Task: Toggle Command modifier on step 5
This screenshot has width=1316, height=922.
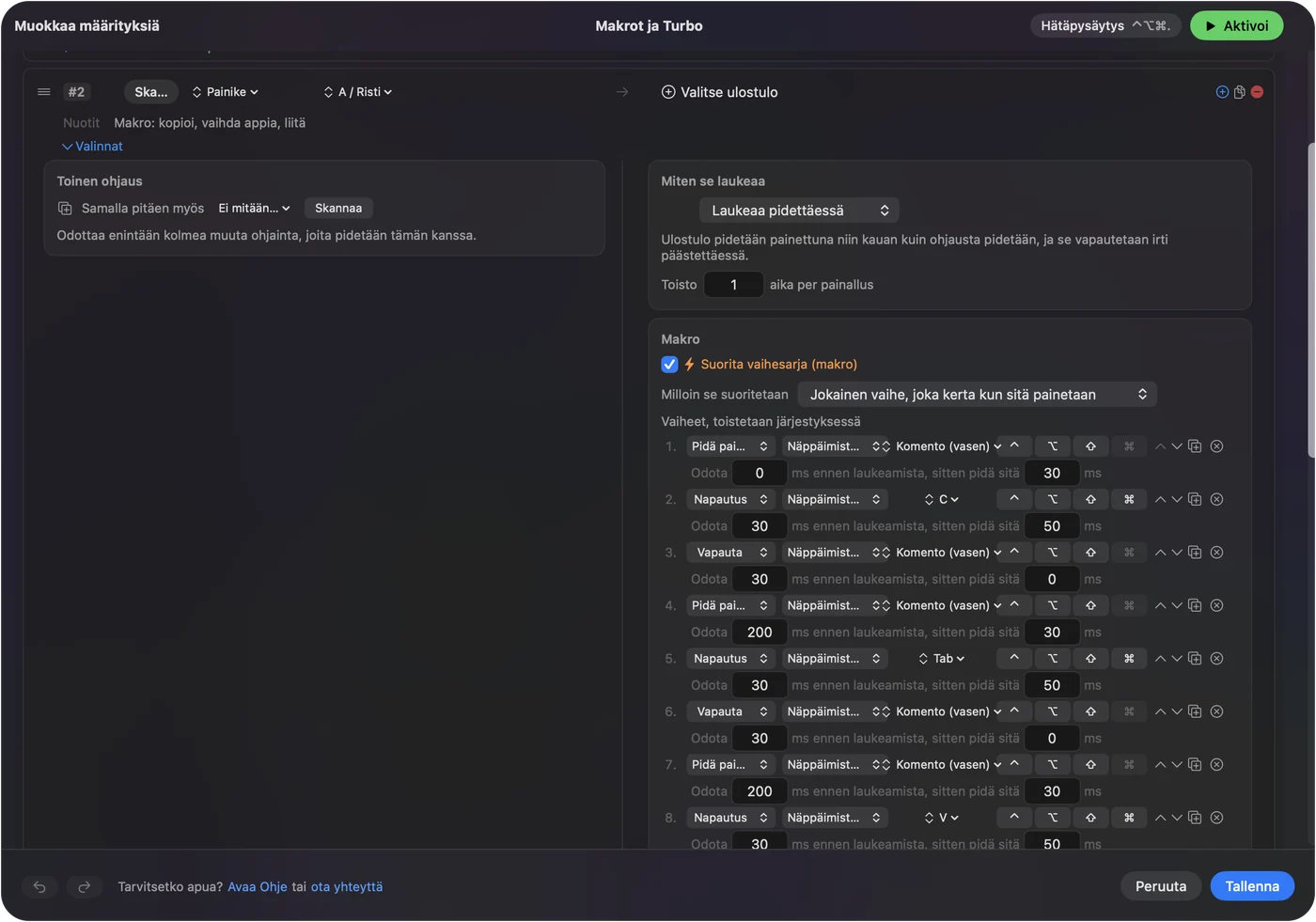Action: pyautogui.click(x=1129, y=659)
